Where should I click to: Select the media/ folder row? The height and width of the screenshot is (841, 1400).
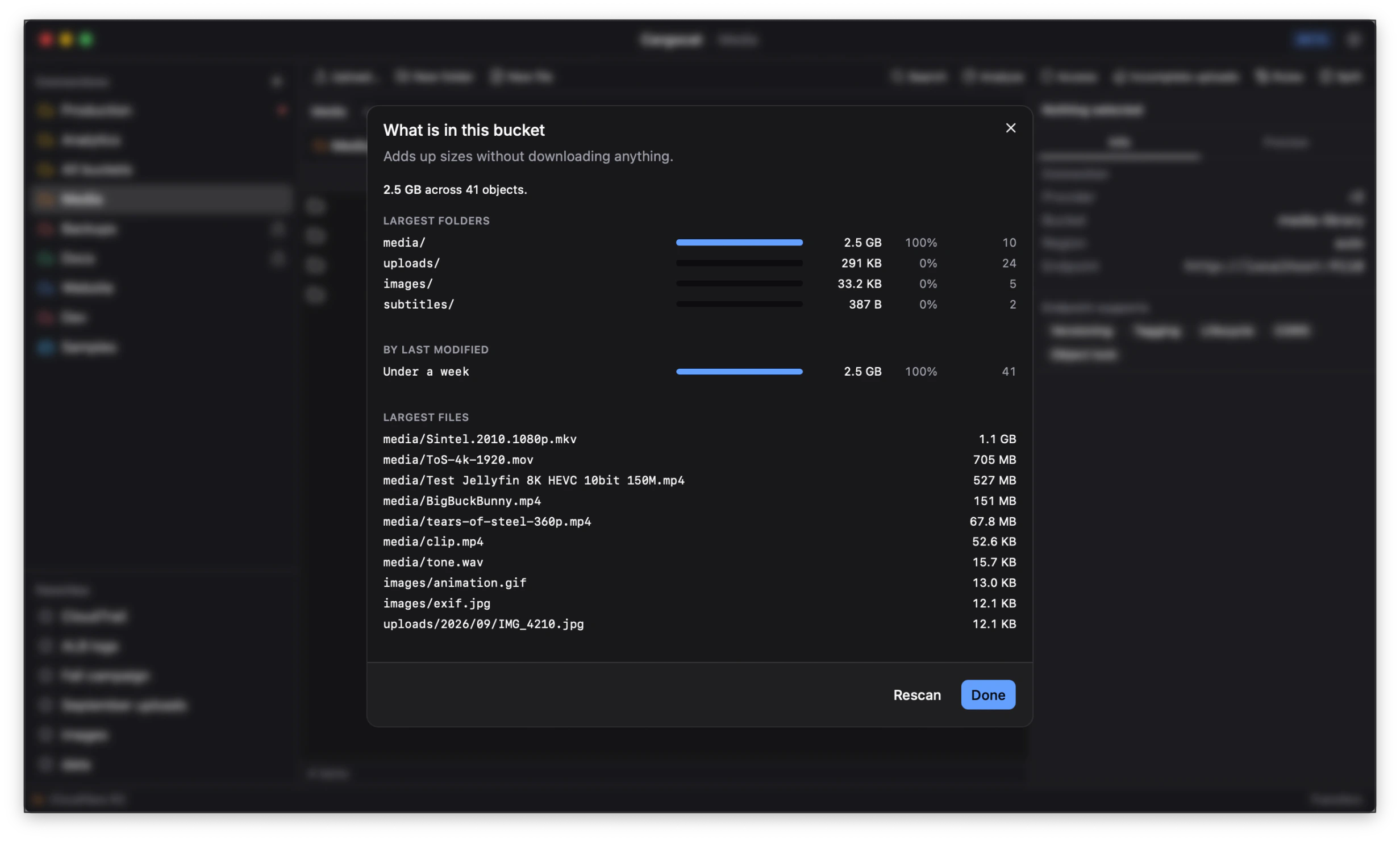click(x=699, y=243)
